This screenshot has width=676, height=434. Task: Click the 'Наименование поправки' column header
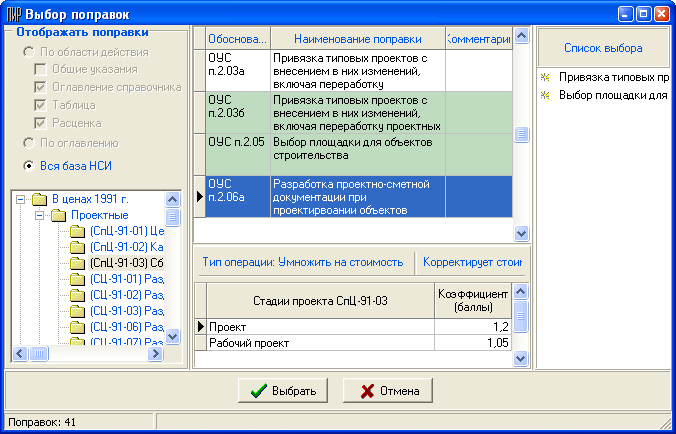[x=357, y=39]
